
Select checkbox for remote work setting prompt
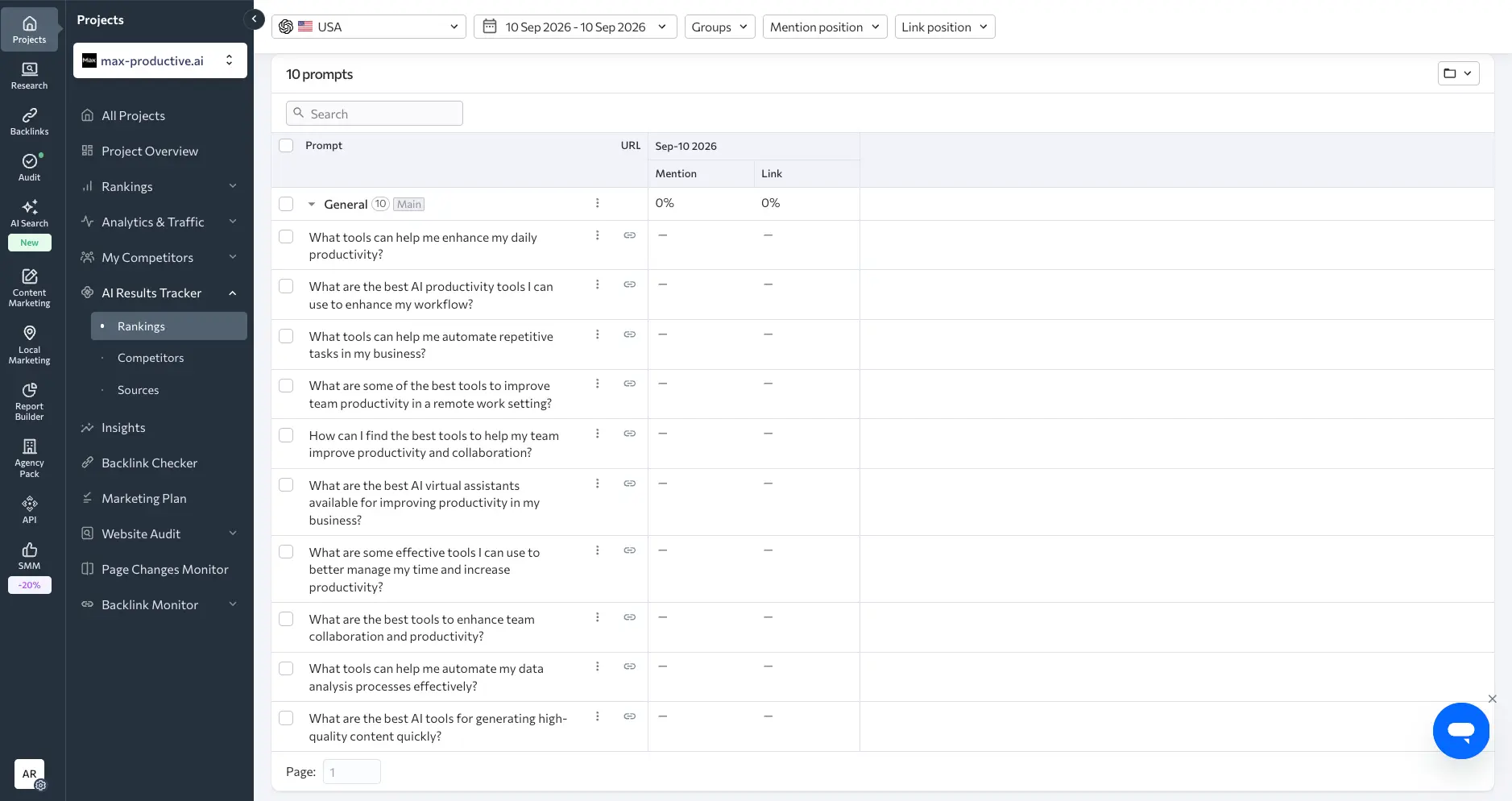click(286, 385)
